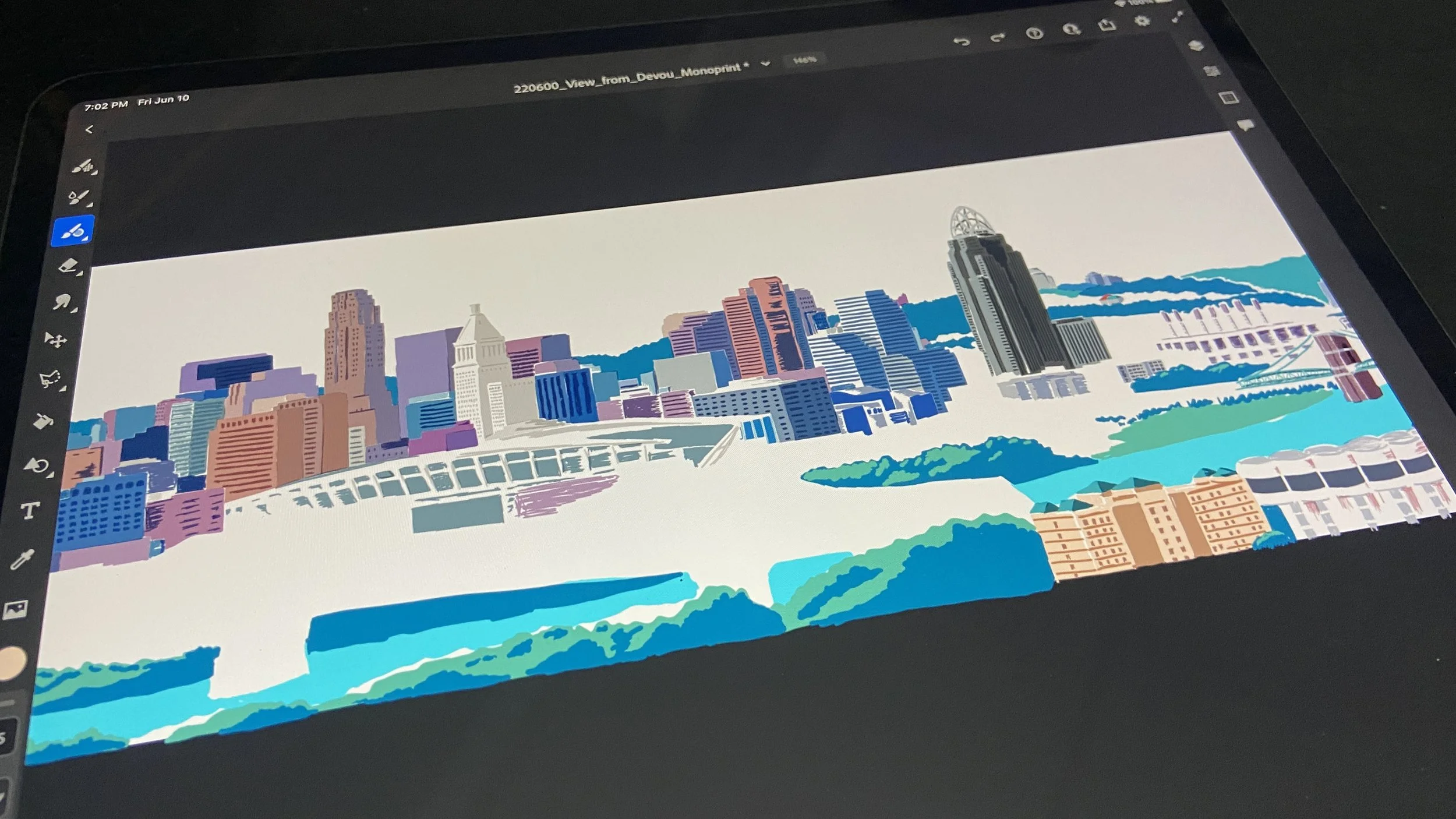The height and width of the screenshot is (819, 1456).
Task: Select the Lasso selection tool
Action: [51, 379]
